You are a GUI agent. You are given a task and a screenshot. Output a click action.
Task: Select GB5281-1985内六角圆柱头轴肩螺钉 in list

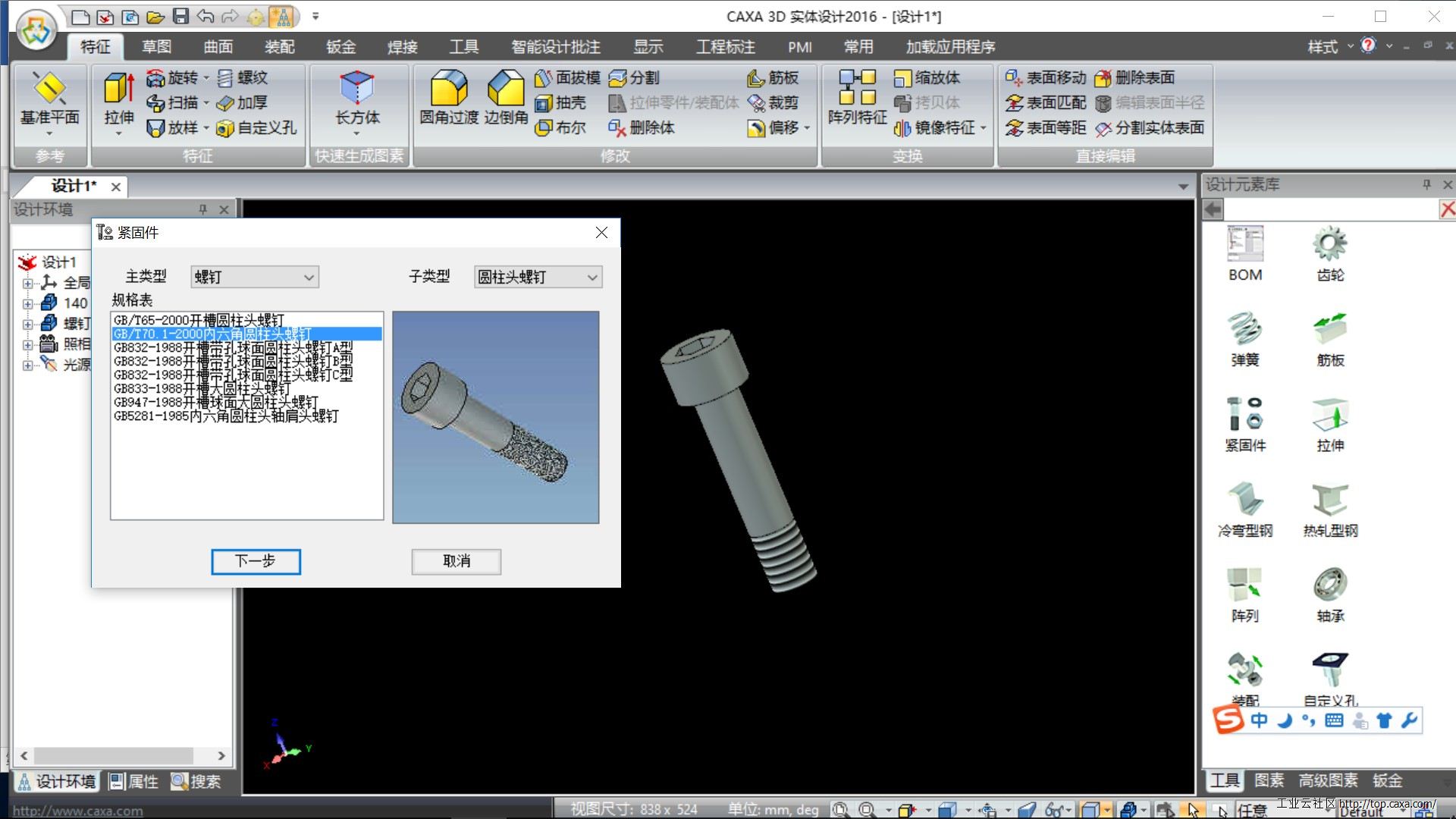(x=246, y=416)
